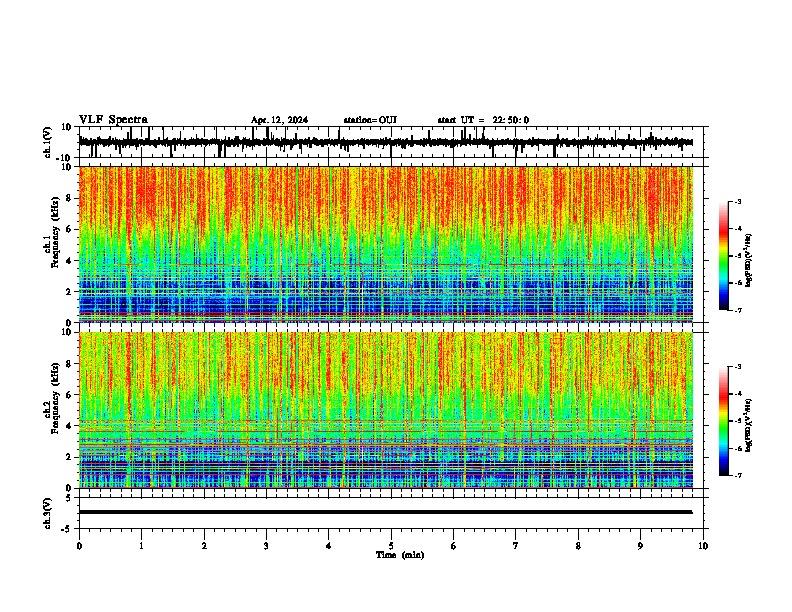The image size is (792, 612).
Task: Click the 'start UT = 22:50:0' label
Action: pos(483,120)
